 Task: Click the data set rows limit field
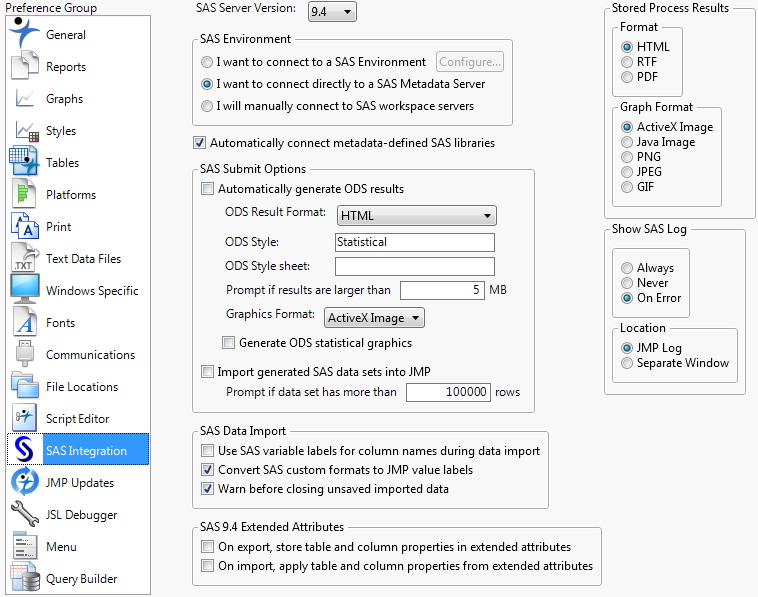coord(448,392)
